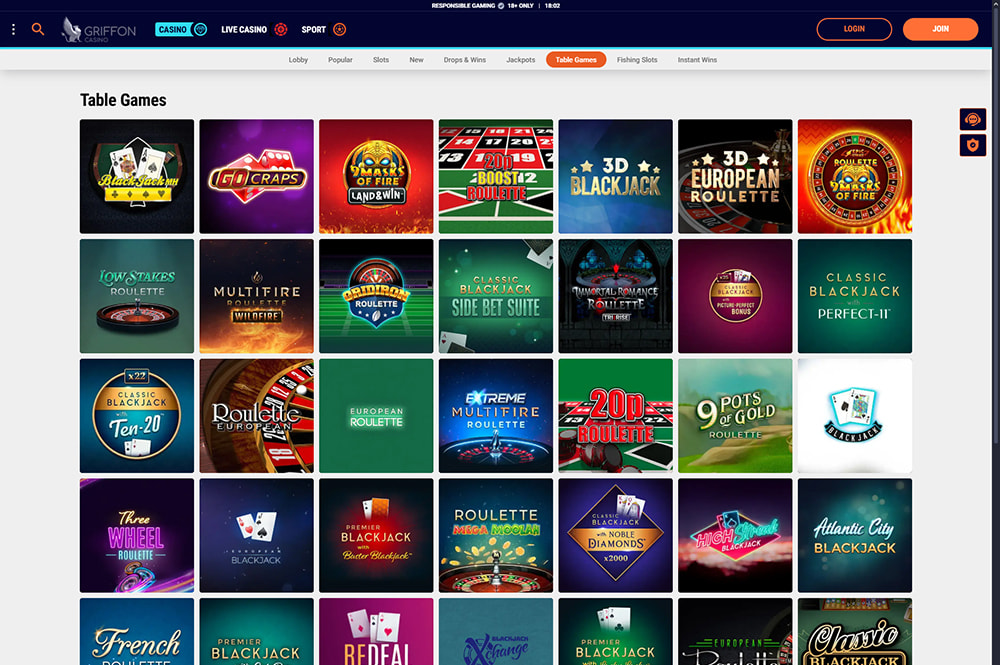This screenshot has width=1000, height=665.
Task: Open Multifire Roulette Wildfire tile
Action: [256, 296]
